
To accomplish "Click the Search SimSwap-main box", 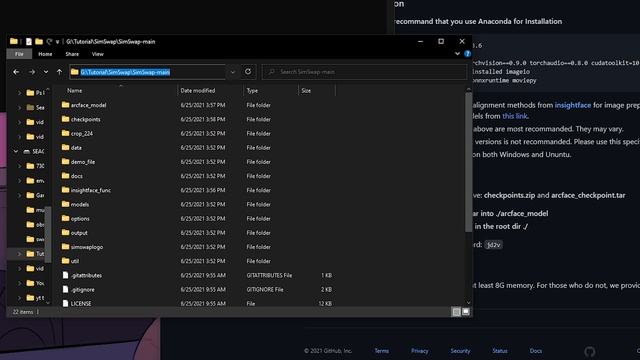I will coord(364,72).
